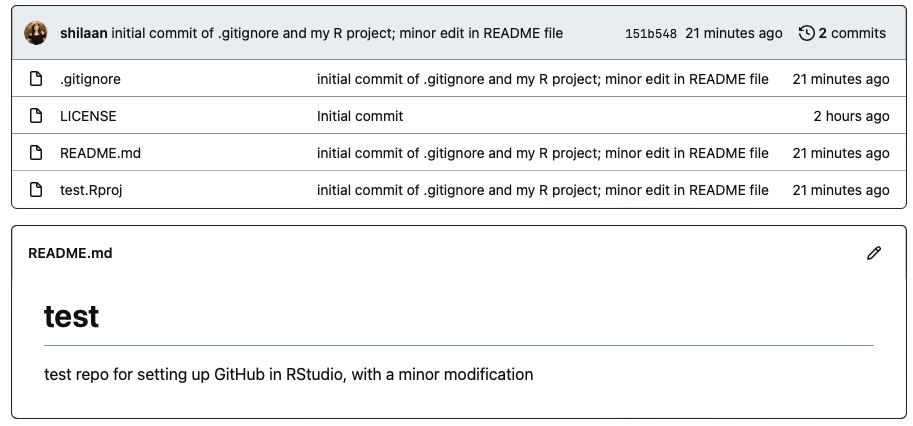Open the latest commit message in header

click(337, 33)
